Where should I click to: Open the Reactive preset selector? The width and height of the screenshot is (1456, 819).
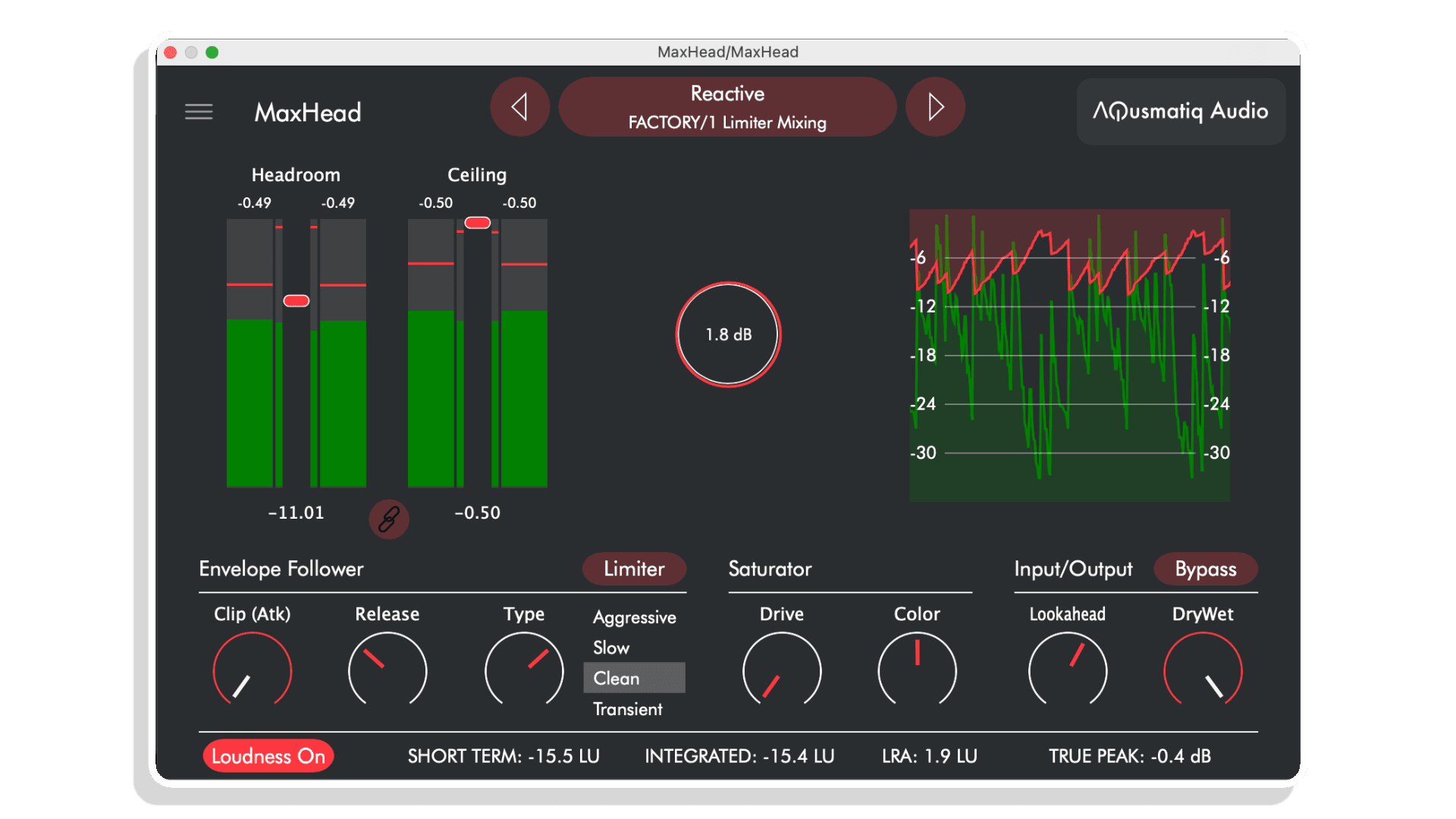click(727, 107)
